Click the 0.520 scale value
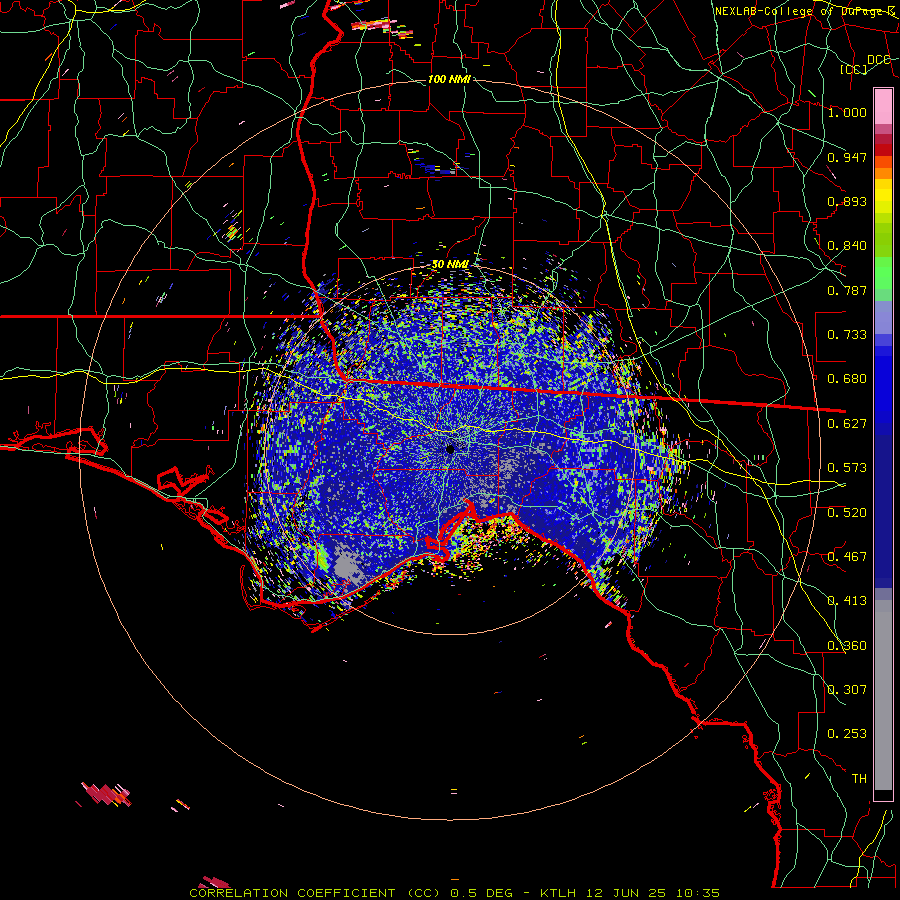900x900 pixels. (847, 513)
